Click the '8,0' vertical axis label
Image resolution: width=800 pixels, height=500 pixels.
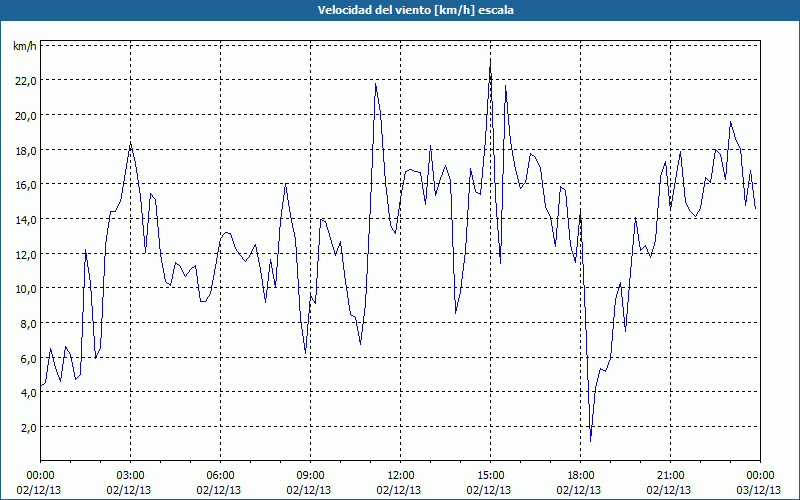29,323
